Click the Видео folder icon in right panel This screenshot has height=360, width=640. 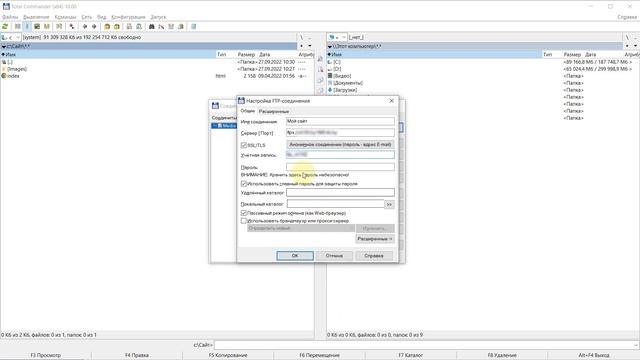point(330,76)
